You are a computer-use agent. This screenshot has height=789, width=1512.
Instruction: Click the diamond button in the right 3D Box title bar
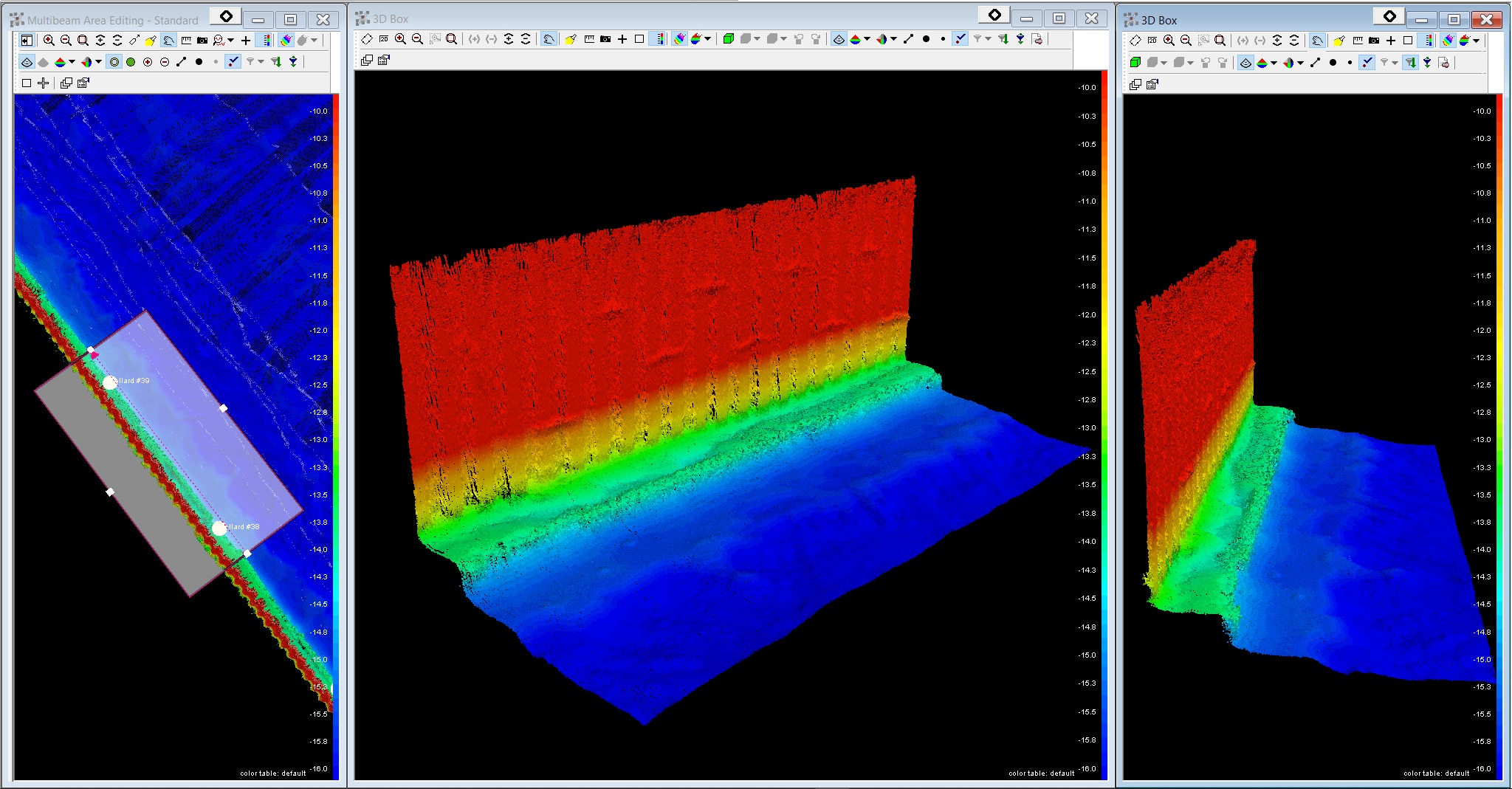click(x=1389, y=17)
